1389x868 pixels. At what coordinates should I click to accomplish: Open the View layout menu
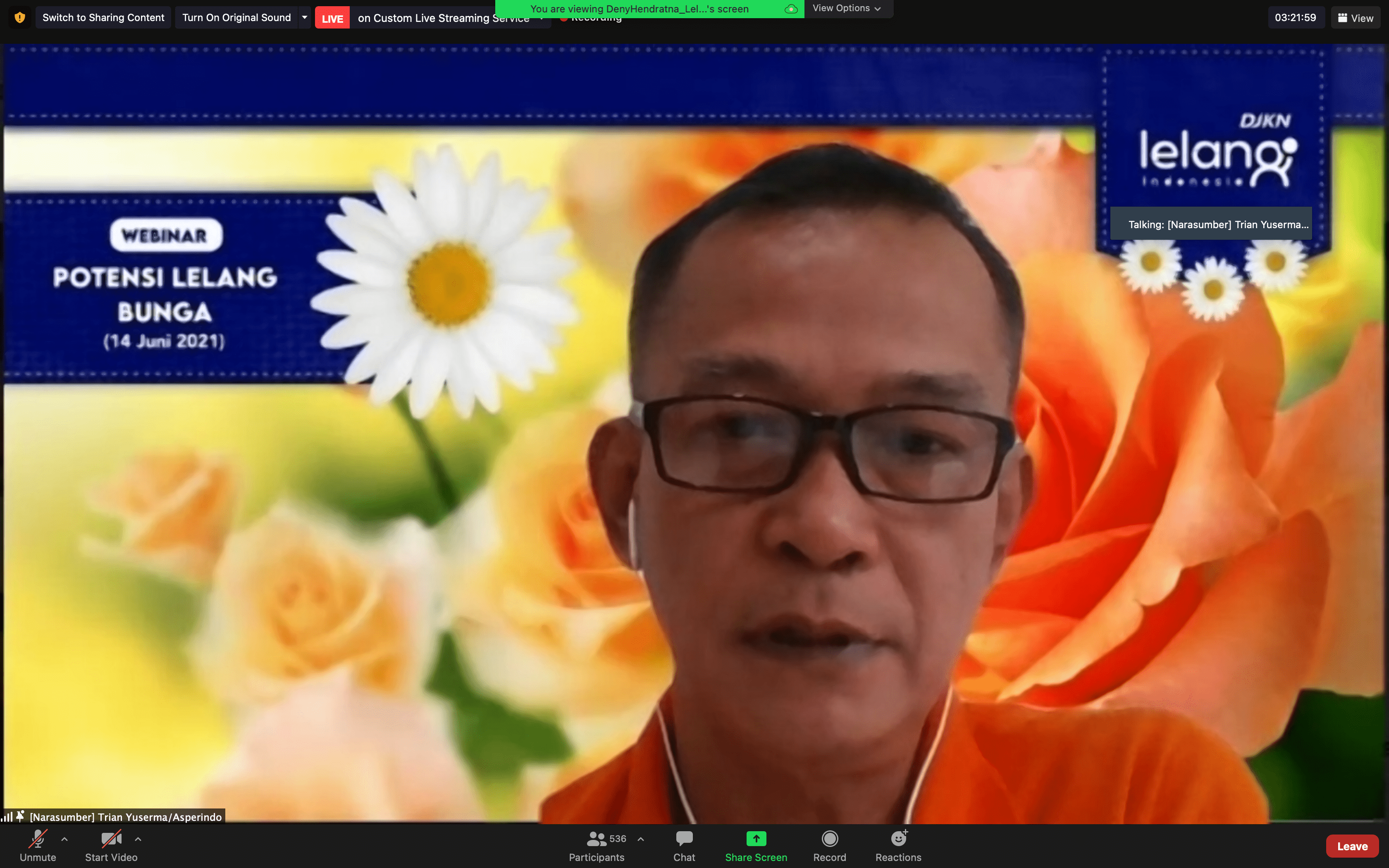(x=1355, y=18)
